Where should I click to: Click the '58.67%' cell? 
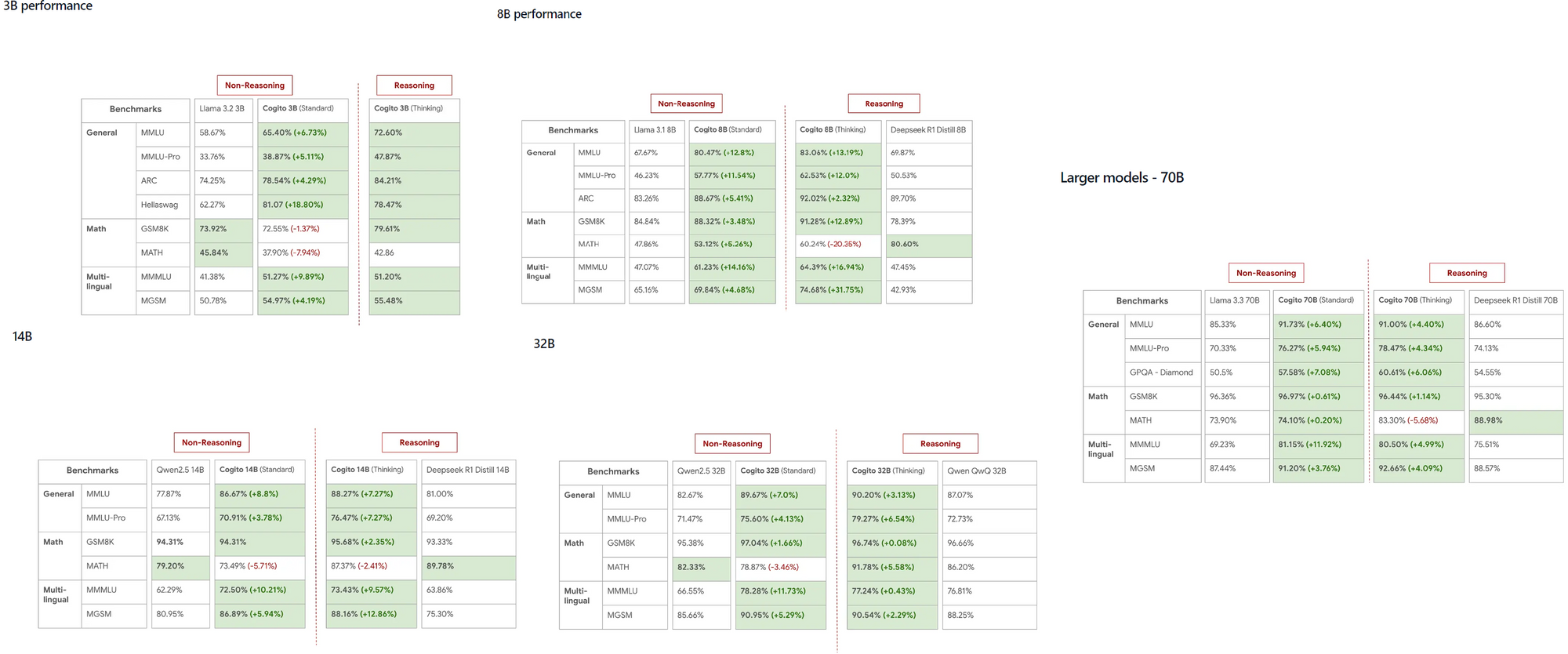(x=223, y=133)
